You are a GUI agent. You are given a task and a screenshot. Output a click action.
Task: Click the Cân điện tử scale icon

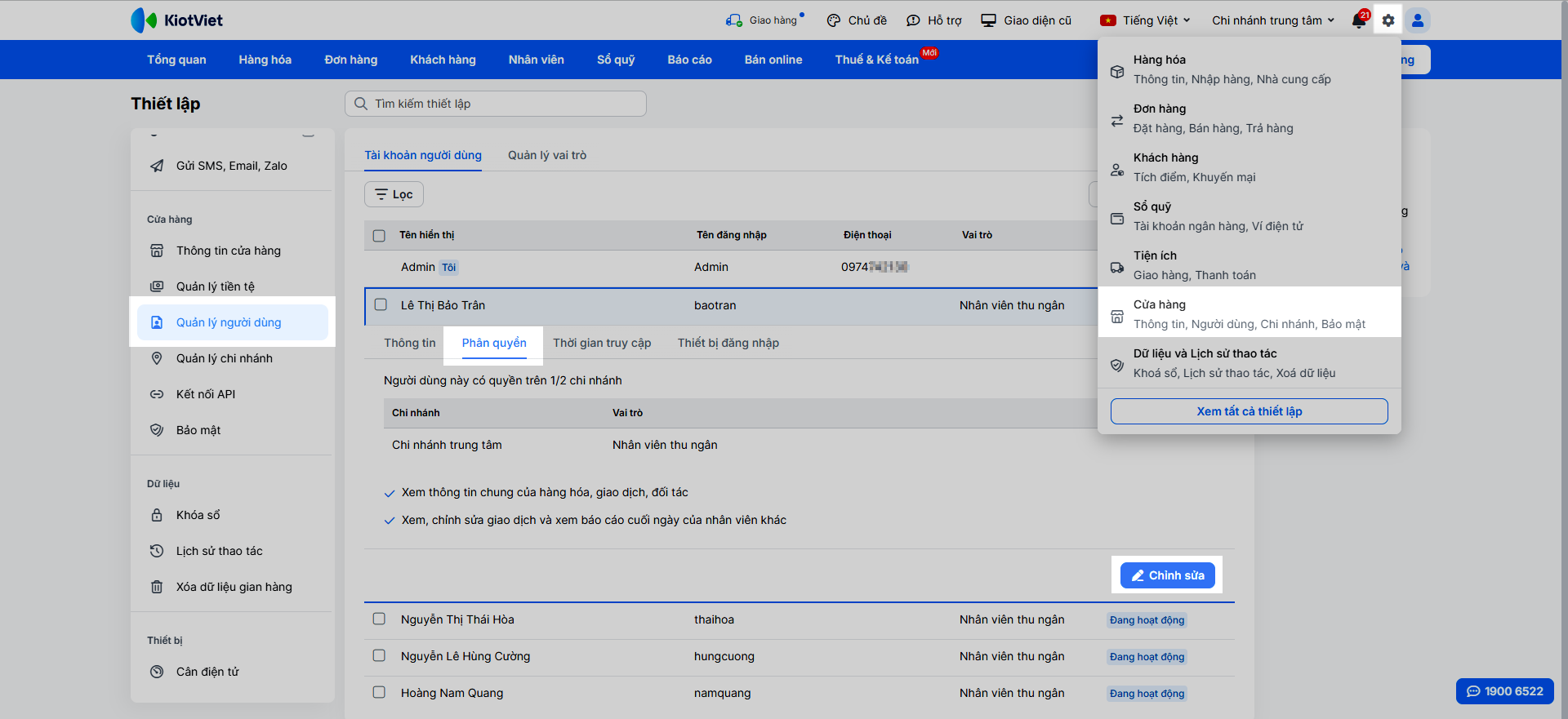click(x=157, y=672)
